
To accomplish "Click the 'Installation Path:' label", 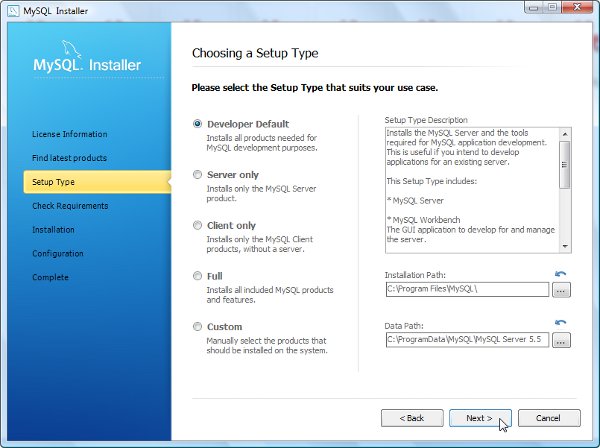I will pos(415,275).
